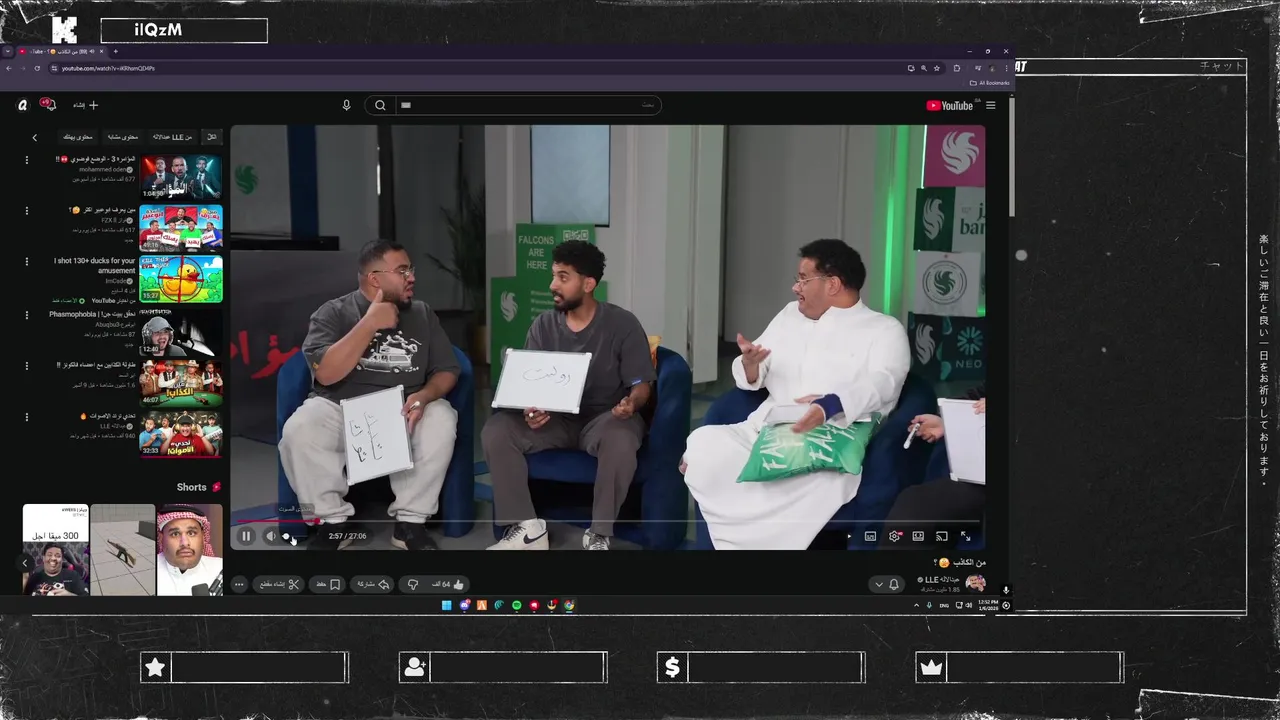Open more actions three-dot menu under video
1280x720 pixels.
coord(239,584)
